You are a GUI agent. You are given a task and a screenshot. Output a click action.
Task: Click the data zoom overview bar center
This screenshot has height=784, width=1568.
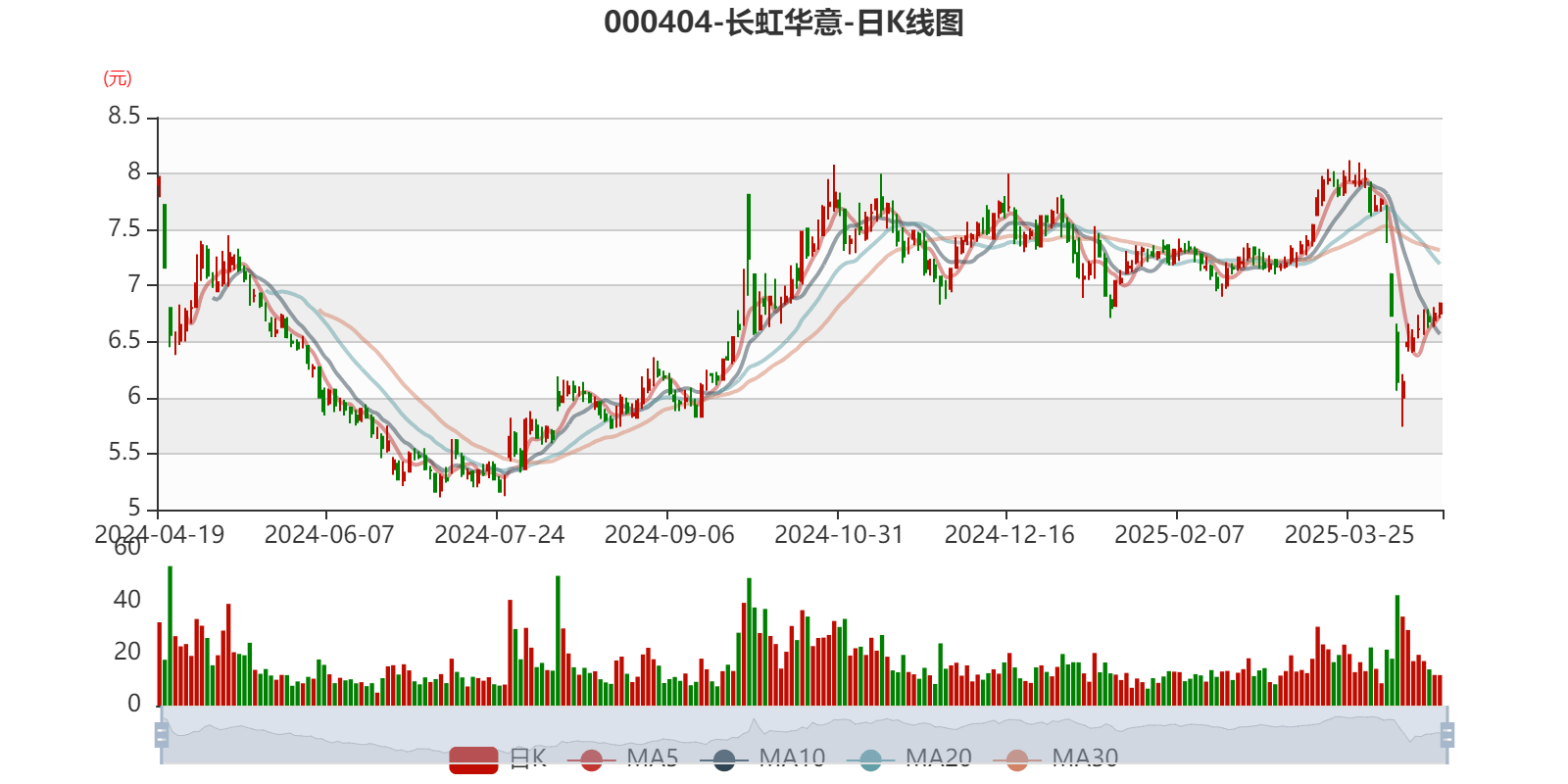(x=804, y=734)
